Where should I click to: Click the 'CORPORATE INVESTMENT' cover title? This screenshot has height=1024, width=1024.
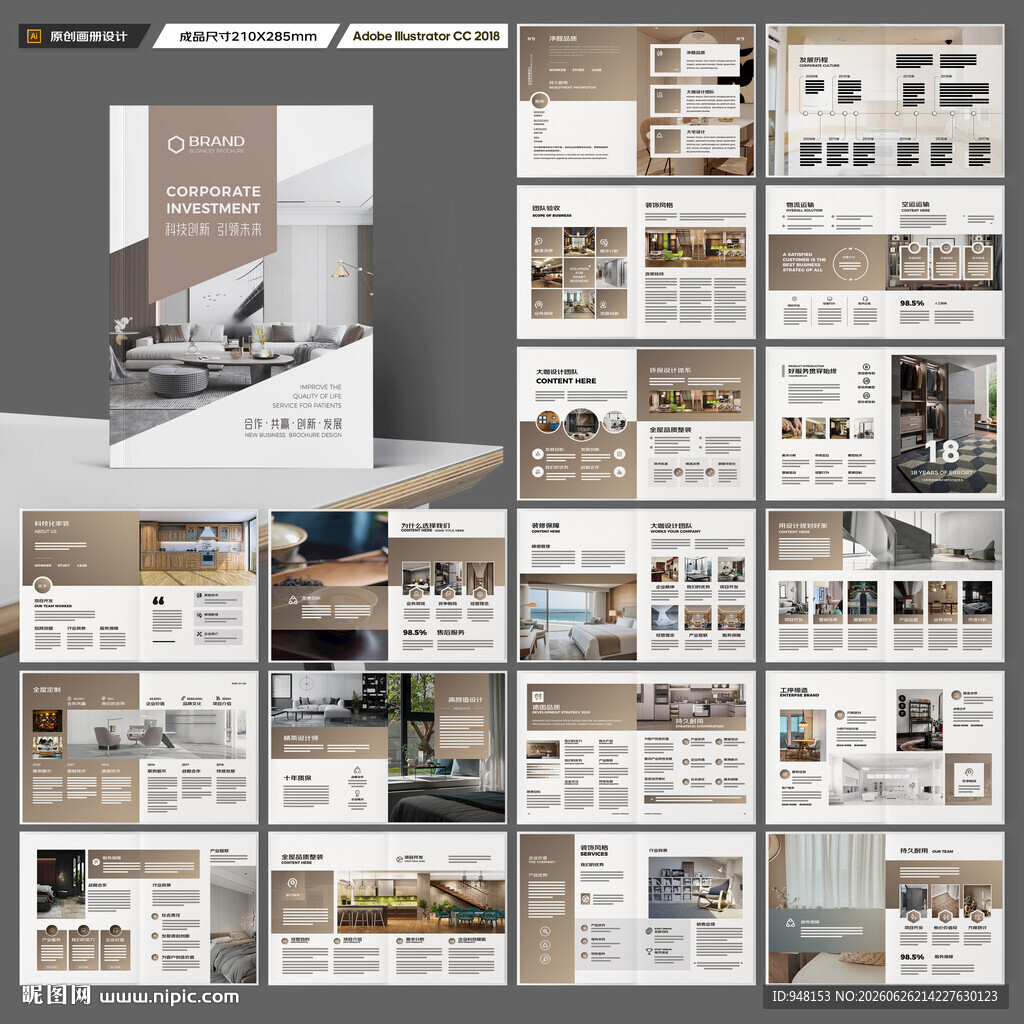point(213,200)
